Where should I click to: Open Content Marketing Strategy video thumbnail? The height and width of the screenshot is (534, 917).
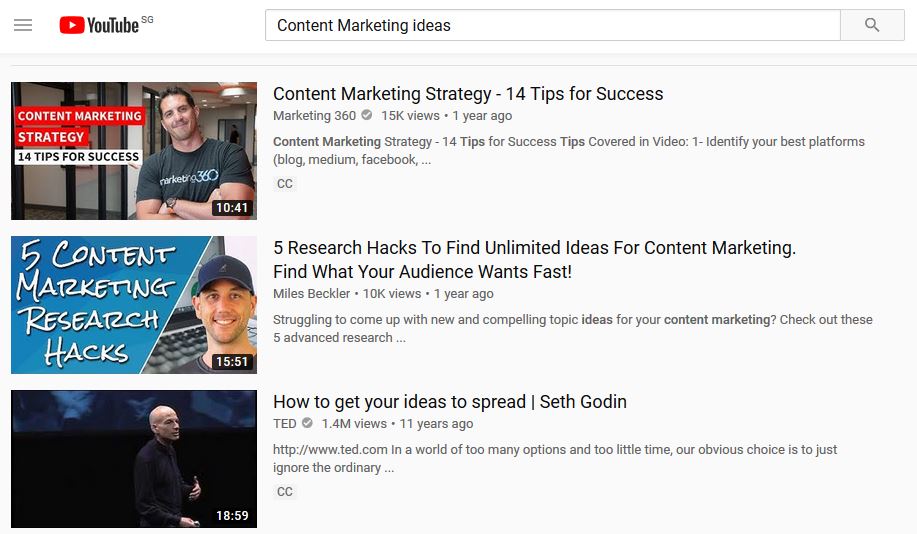134,151
